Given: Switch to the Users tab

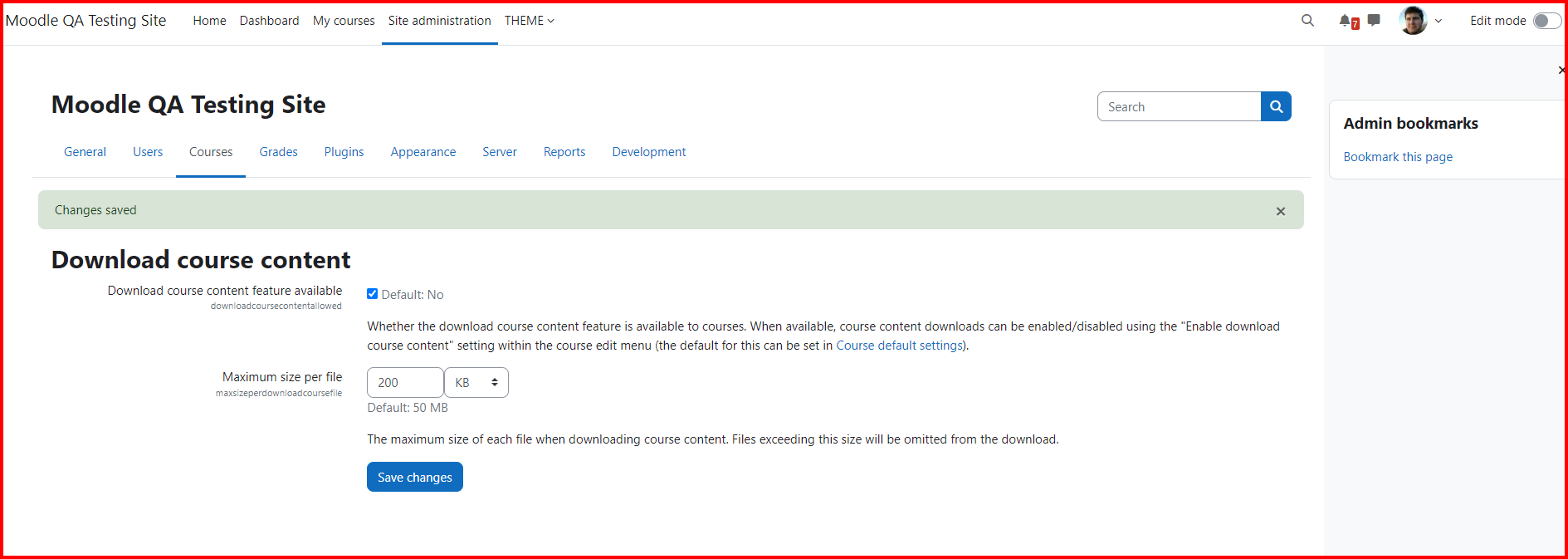Looking at the screenshot, I should tap(148, 152).
